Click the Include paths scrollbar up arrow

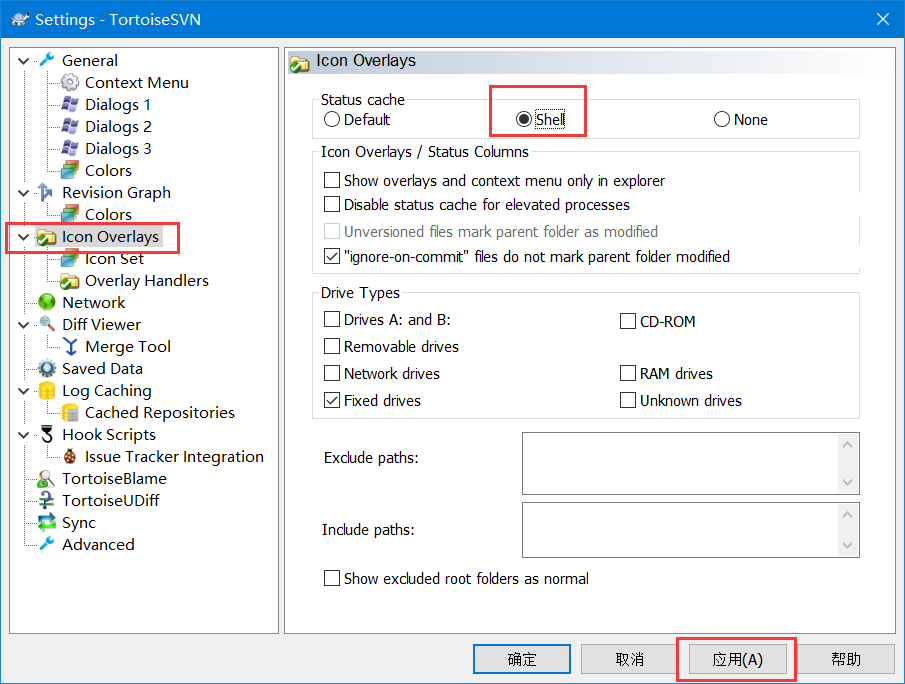coord(847,514)
